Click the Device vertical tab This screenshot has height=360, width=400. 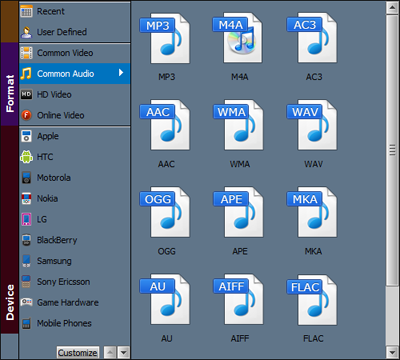[x=9, y=230]
